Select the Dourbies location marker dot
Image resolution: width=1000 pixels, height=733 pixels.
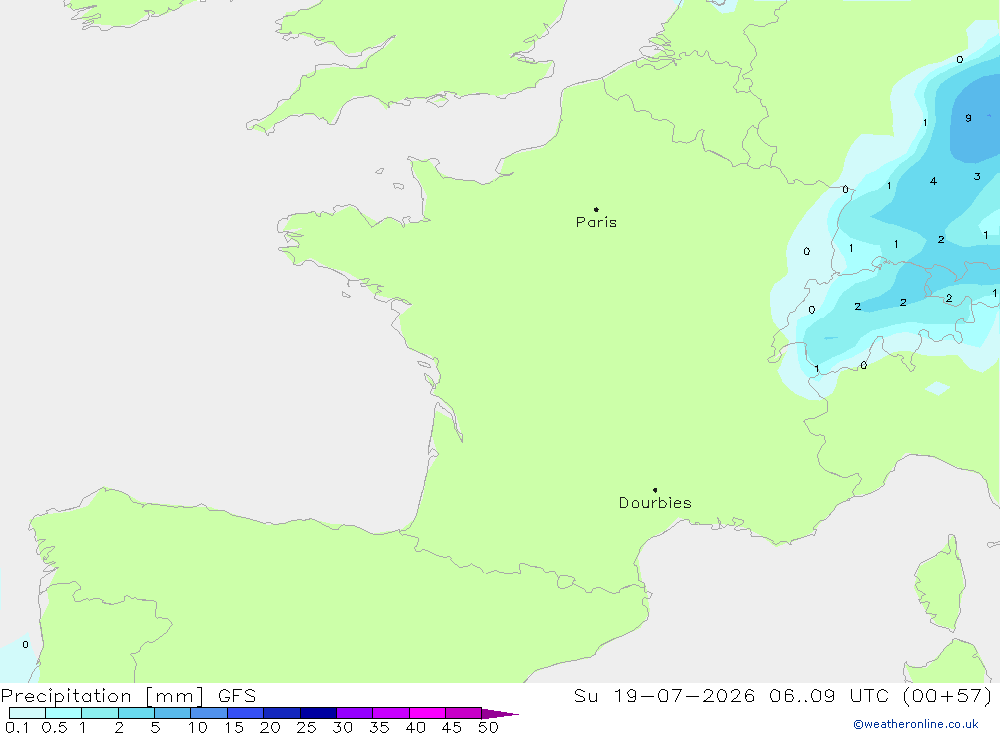655,490
